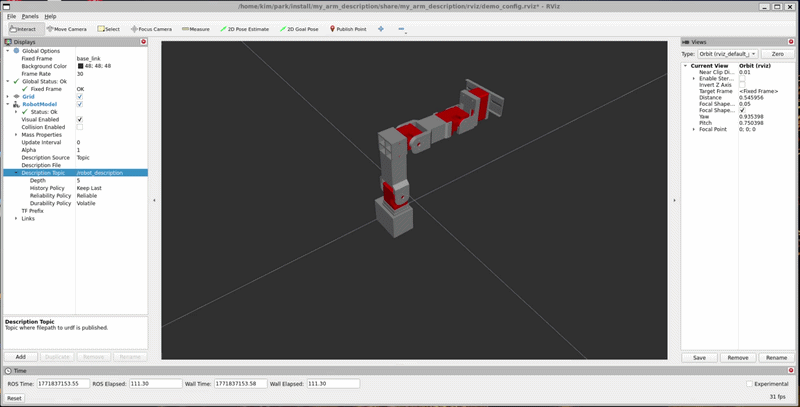Pick the Measure tool
800x407 pixels.
coord(196,29)
